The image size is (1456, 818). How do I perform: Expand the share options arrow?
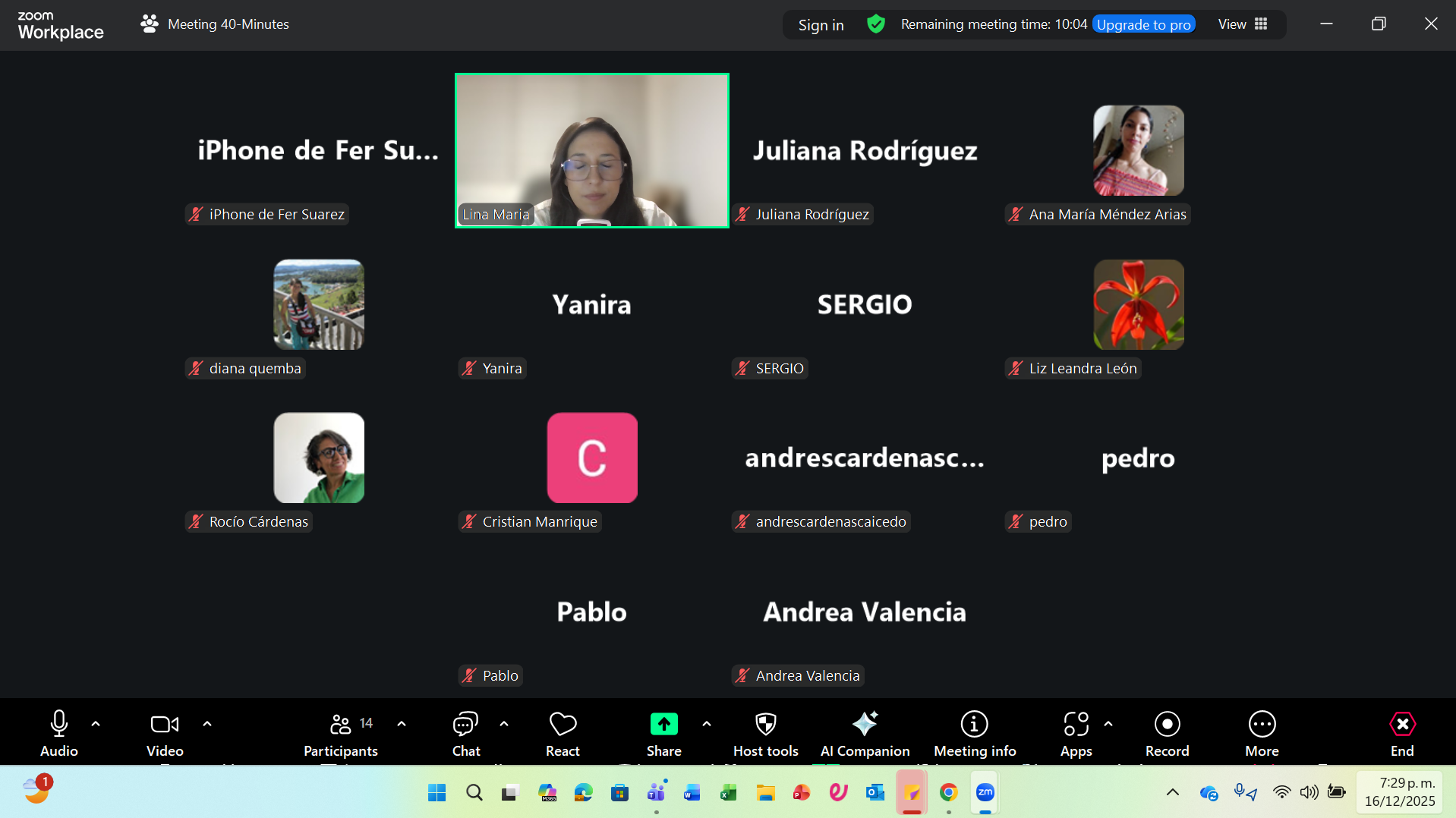707,724
